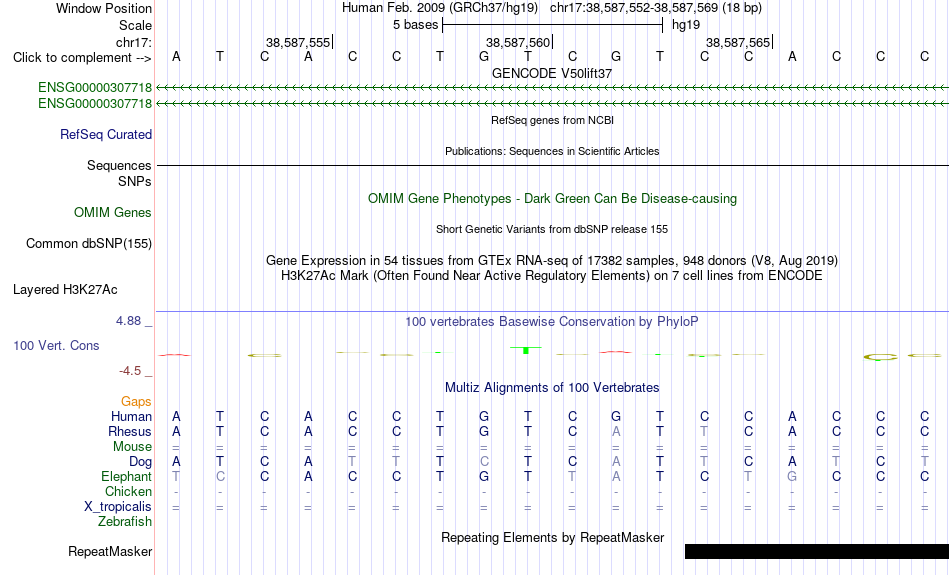Click the X_tropicalis species label

(118, 507)
